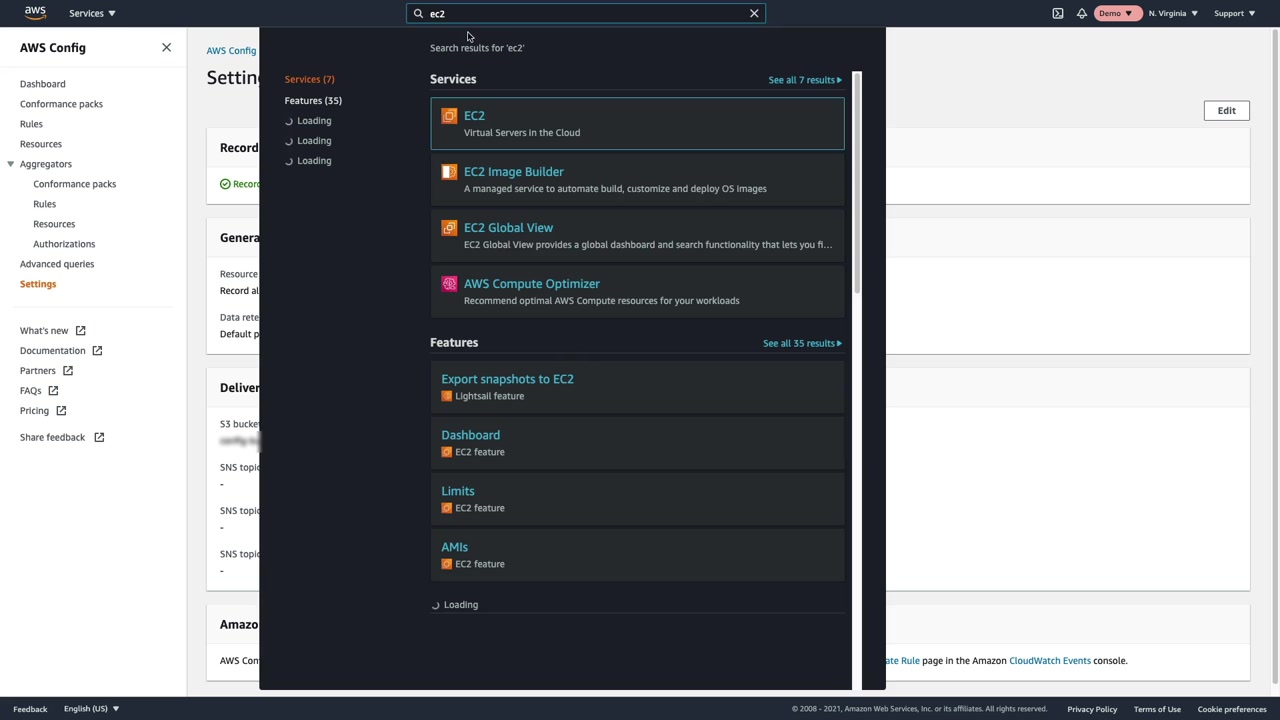The width and height of the screenshot is (1280, 720).
Task: Open the EC2 Dashboard feature result
Action: (637, 442)
